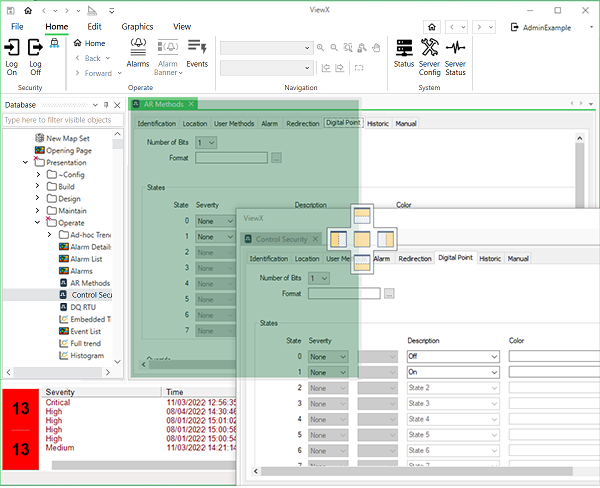The image size is (600, 488).
Task: Expand the Design folder in the tree
Action: 38,198
